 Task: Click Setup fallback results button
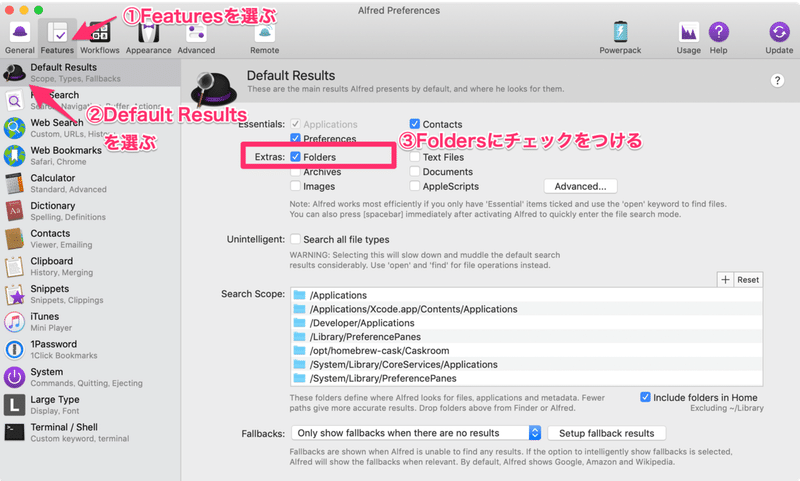click(606, 433)
